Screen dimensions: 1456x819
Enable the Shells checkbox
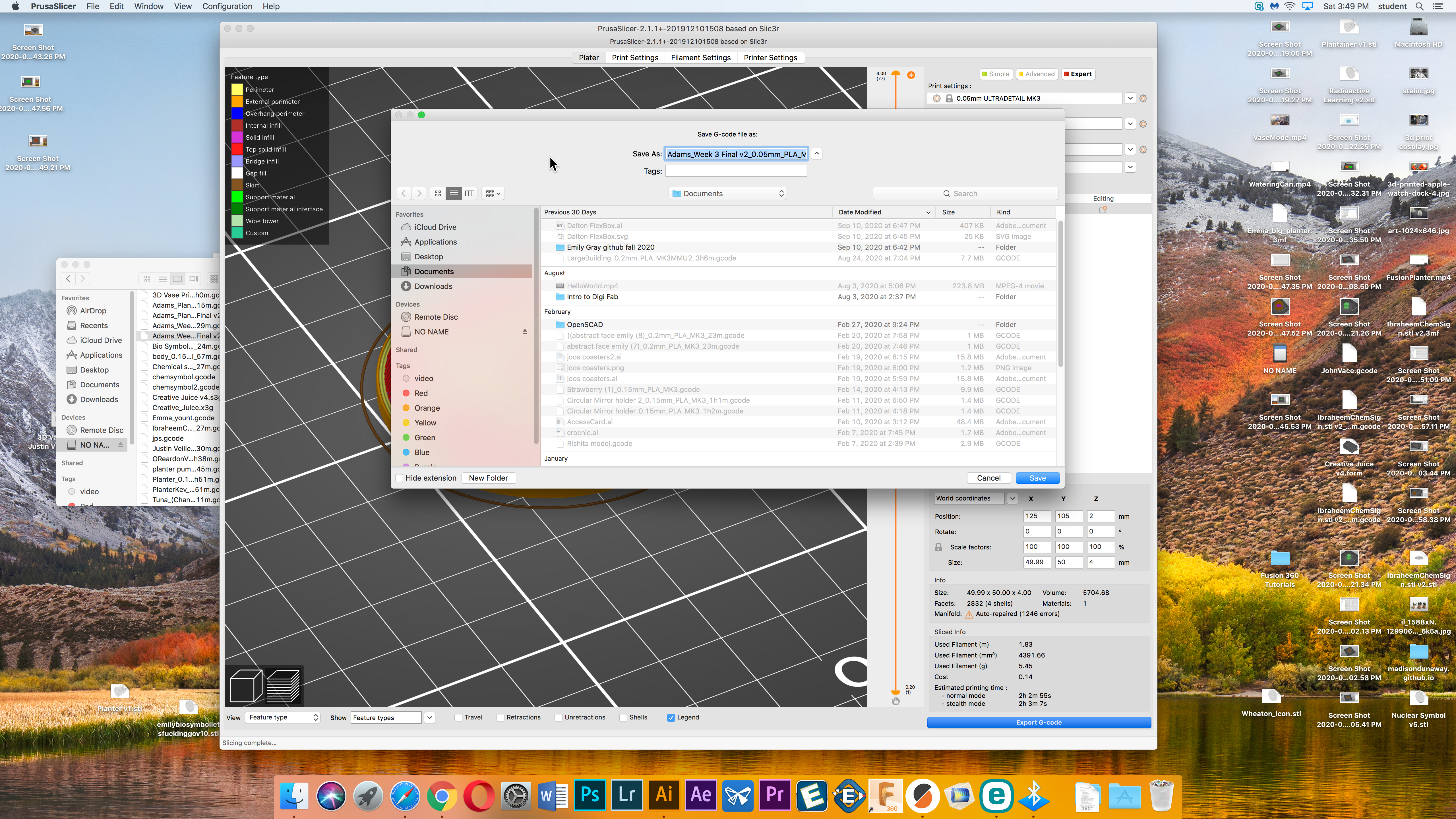point(623,718)
